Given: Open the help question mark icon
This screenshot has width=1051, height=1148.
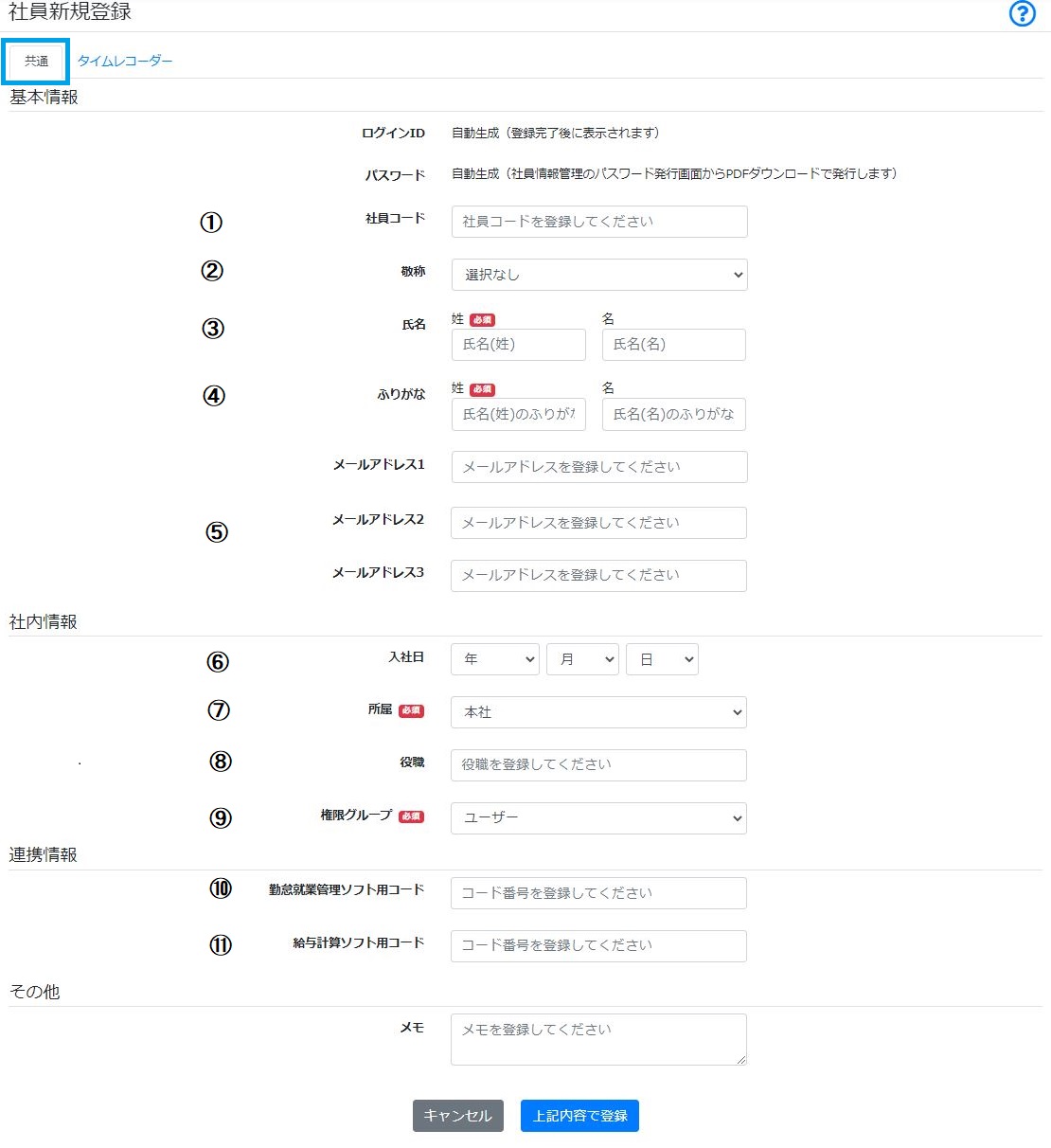Looking at the screenshot, I should coord(1022,13).
